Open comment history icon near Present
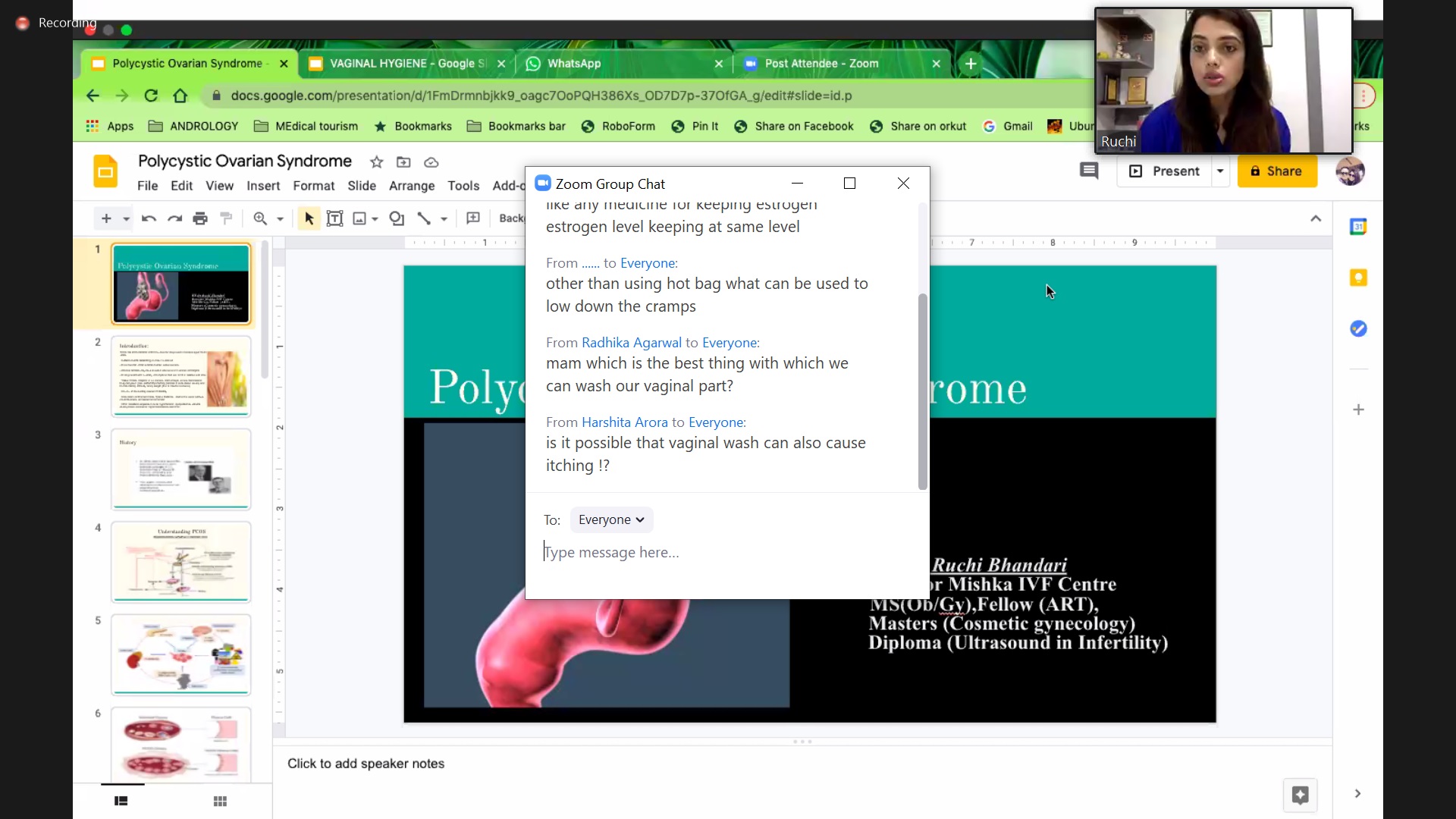Viewport: 1456px width, 819px height. 1089,171
